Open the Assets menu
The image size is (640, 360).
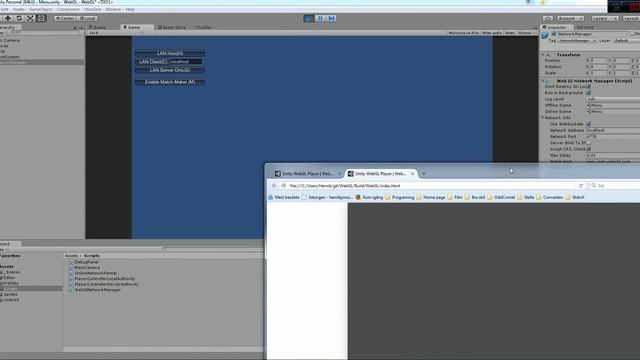[x=19, y=9]
